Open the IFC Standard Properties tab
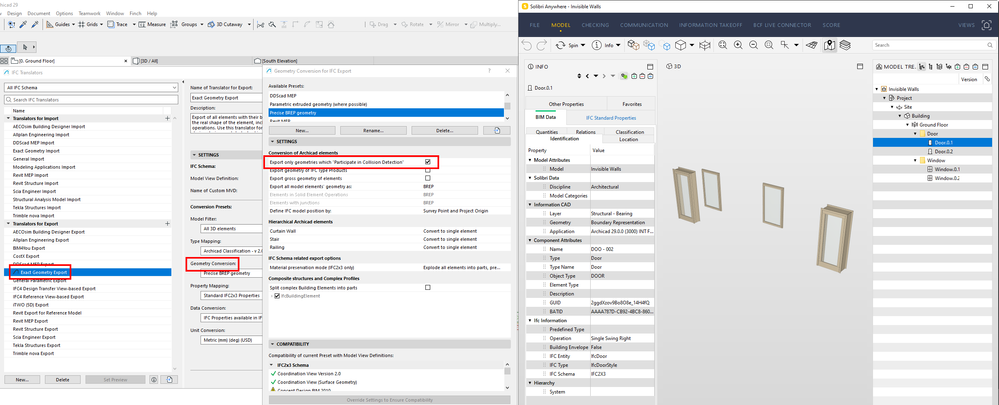This screenshot has height=405, width=999. (x=610, y=118)
